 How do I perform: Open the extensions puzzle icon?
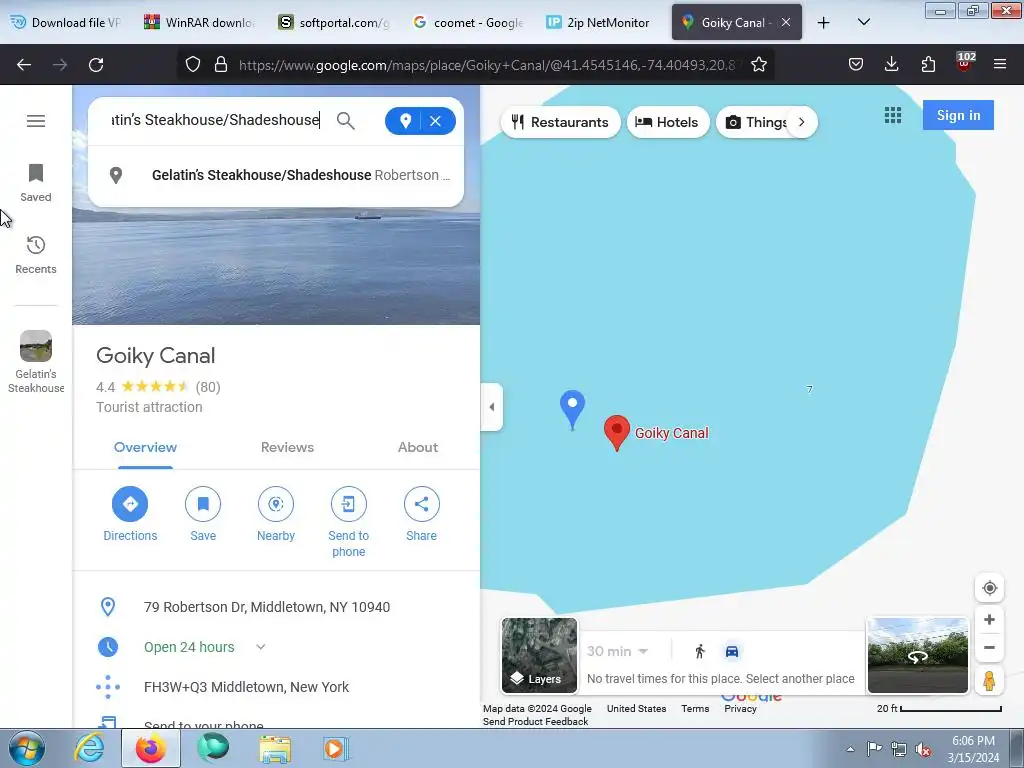pos(928,64)
